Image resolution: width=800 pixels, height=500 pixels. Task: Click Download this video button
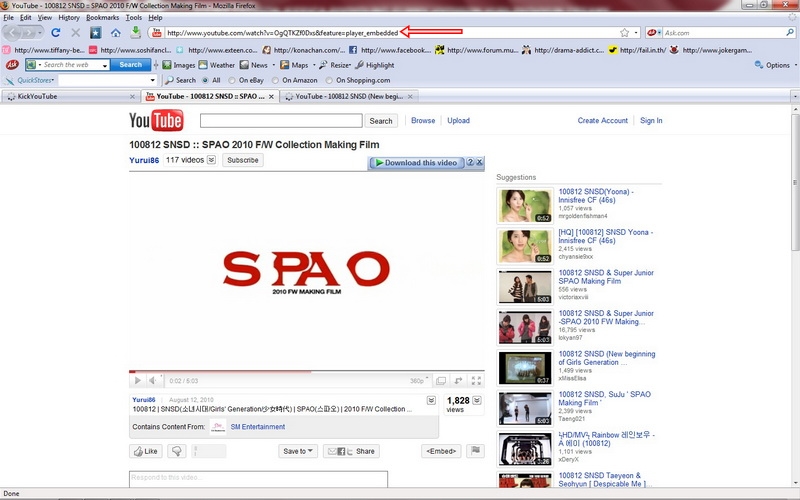coord(416,162)
